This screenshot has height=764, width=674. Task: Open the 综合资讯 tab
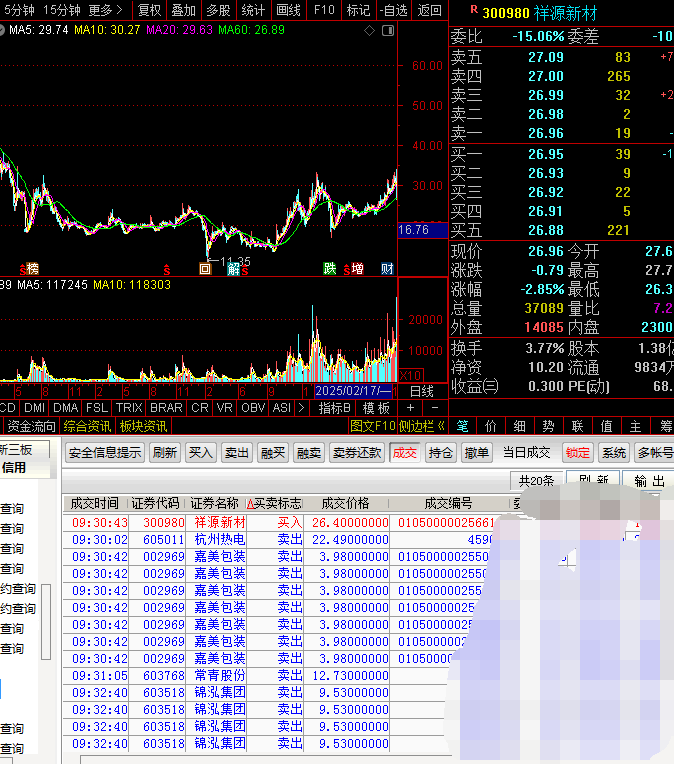click(87, 426)
